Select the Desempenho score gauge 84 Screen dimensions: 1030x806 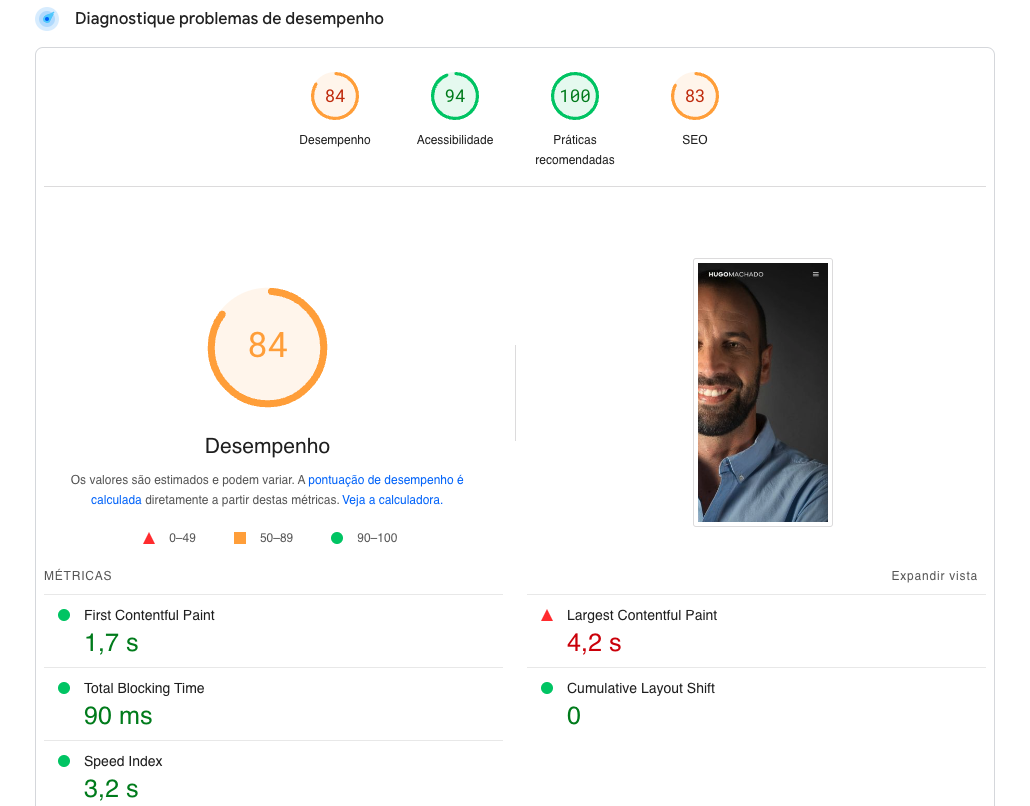click(x=335, y=97)
